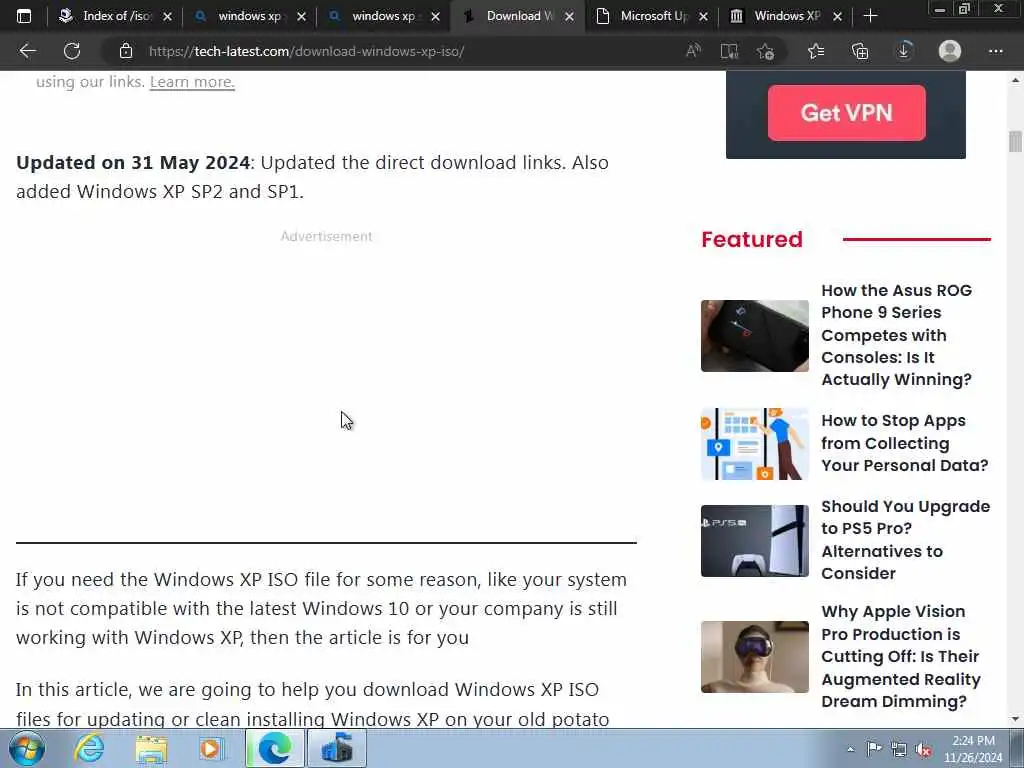Launch Internet Explorer from taskbar
This screenshot has width=1024, height=768.
[x=89, y=748]
